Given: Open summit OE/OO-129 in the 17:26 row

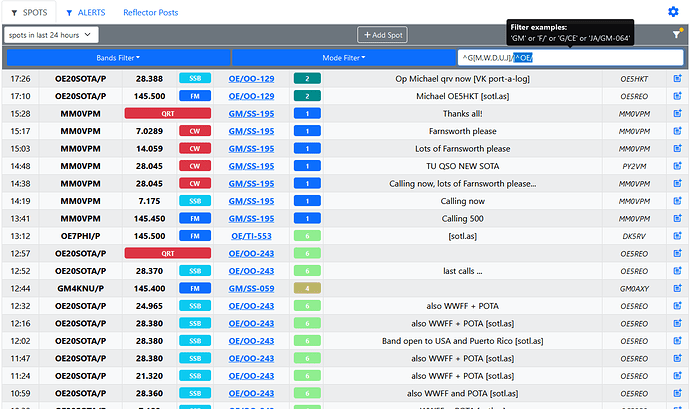Looking at the screenshot, I should [251, 79].
